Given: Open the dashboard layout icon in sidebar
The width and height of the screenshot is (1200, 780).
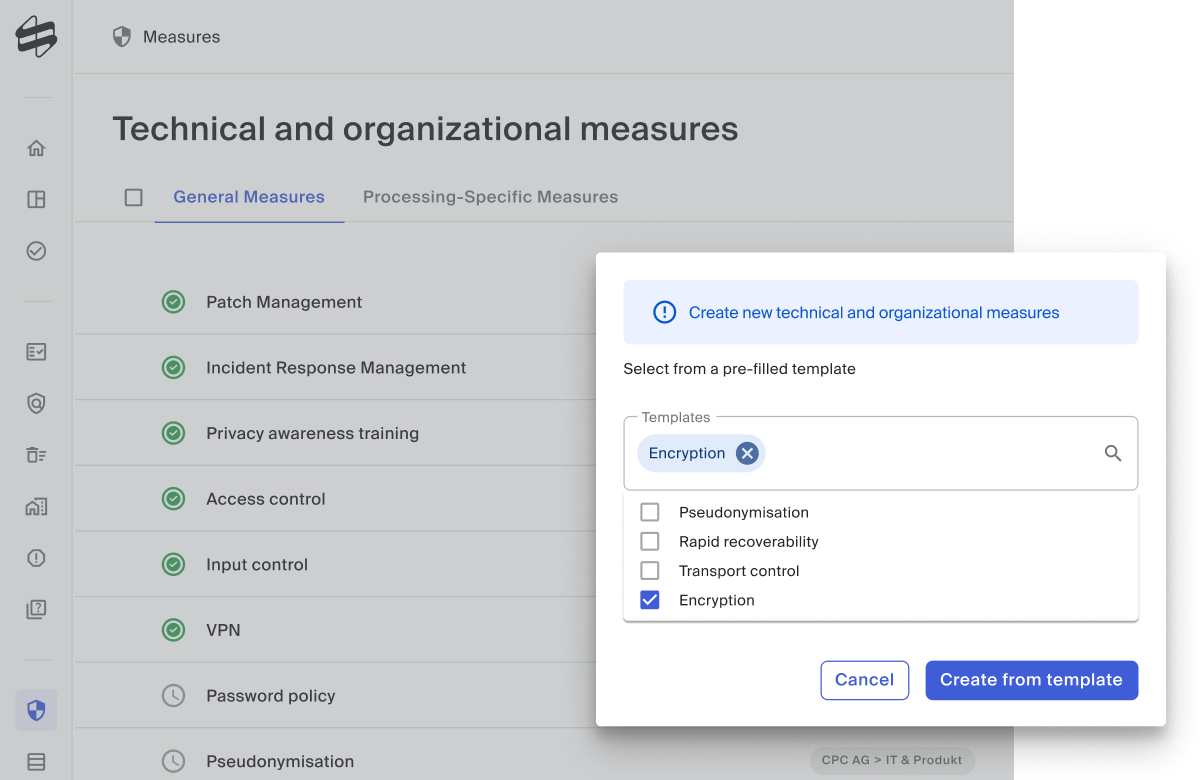Looking at the screenshot, I should [x=36, y=199].
